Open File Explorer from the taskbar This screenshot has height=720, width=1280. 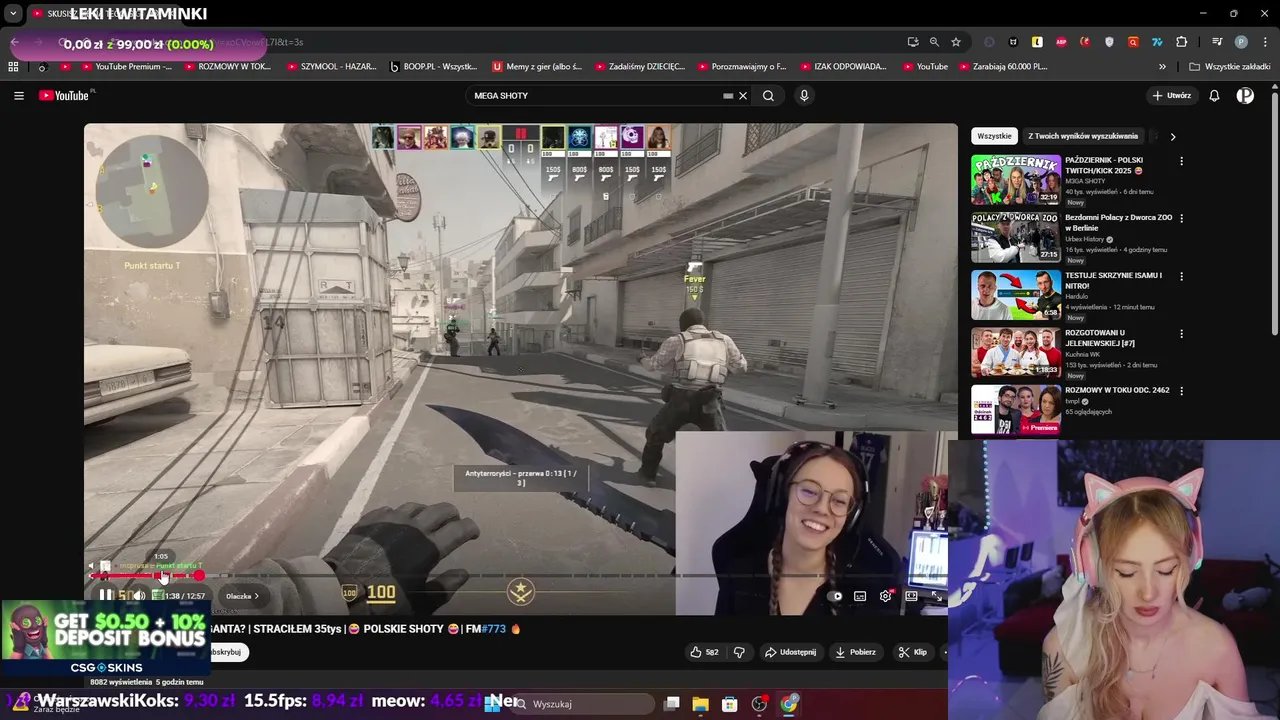pos(701,704)
